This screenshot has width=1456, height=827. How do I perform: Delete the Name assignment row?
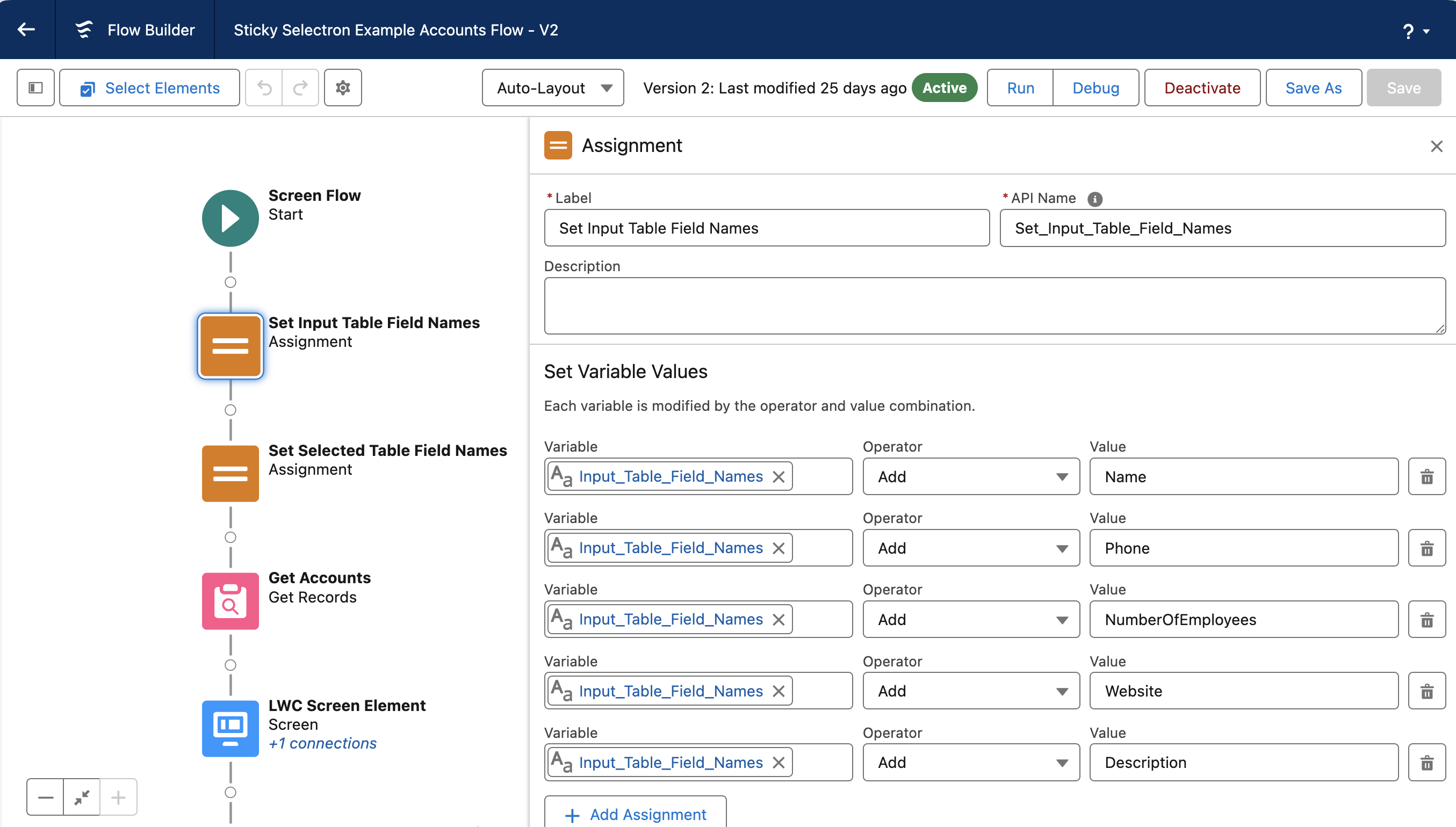(x=1426, y=476)
